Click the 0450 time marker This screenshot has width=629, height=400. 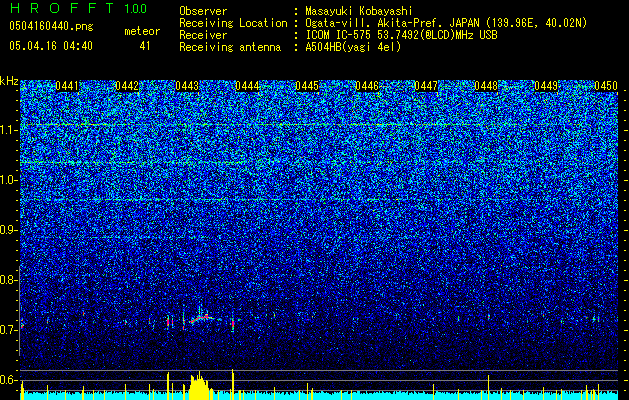point(606,86)
